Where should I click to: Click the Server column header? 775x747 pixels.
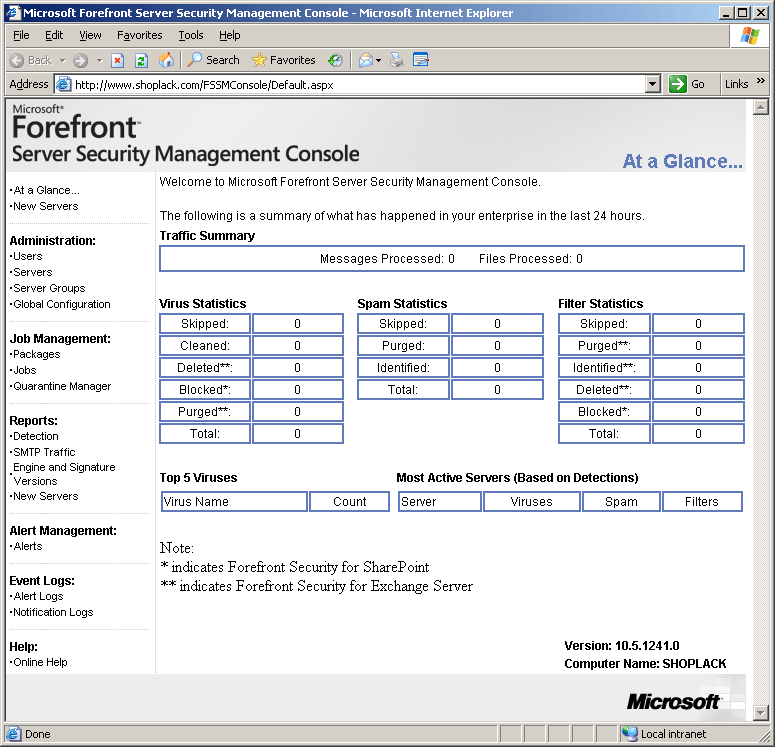[x=439, y=501]
